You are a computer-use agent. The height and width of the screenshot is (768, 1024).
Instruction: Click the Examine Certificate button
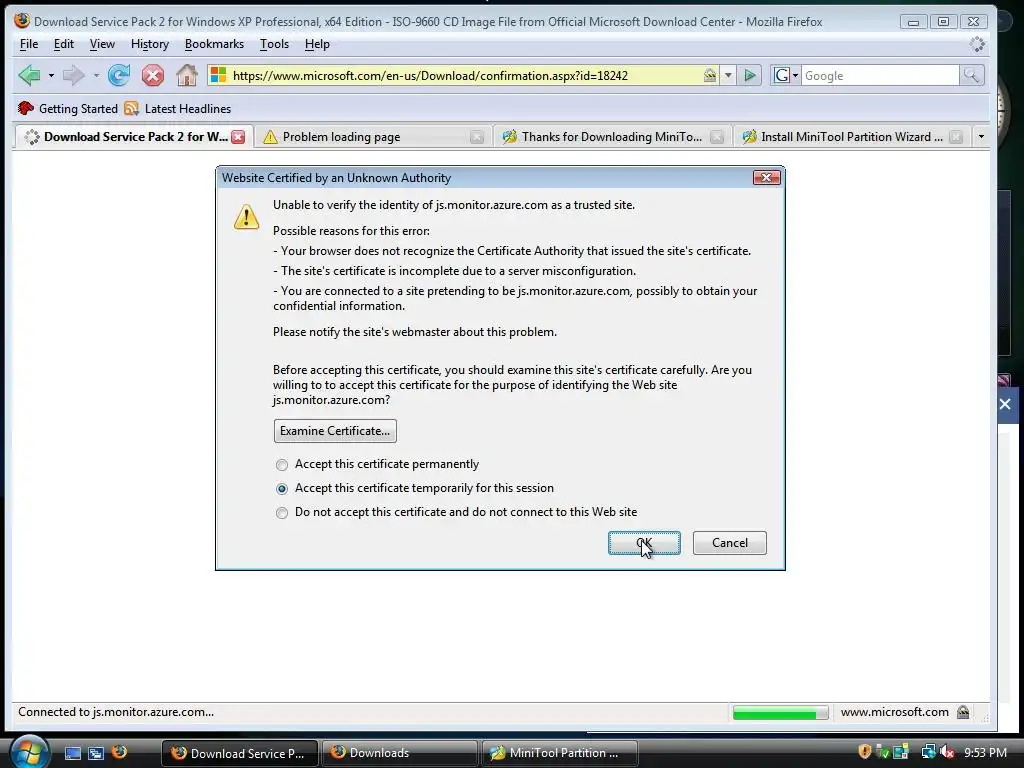point(335,431)
